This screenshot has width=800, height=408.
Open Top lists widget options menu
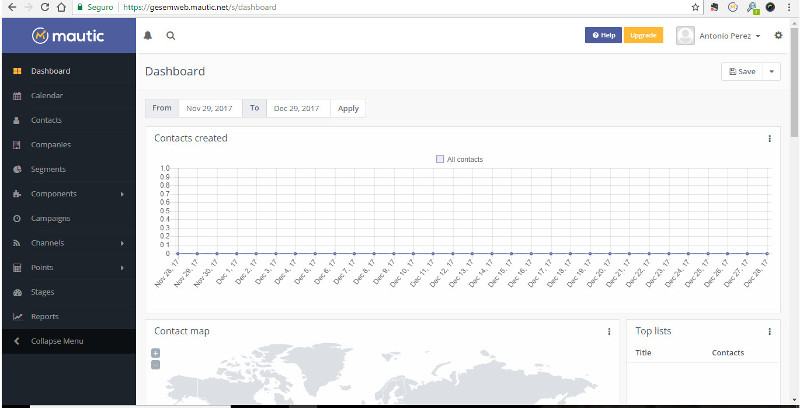click(769, 332)
